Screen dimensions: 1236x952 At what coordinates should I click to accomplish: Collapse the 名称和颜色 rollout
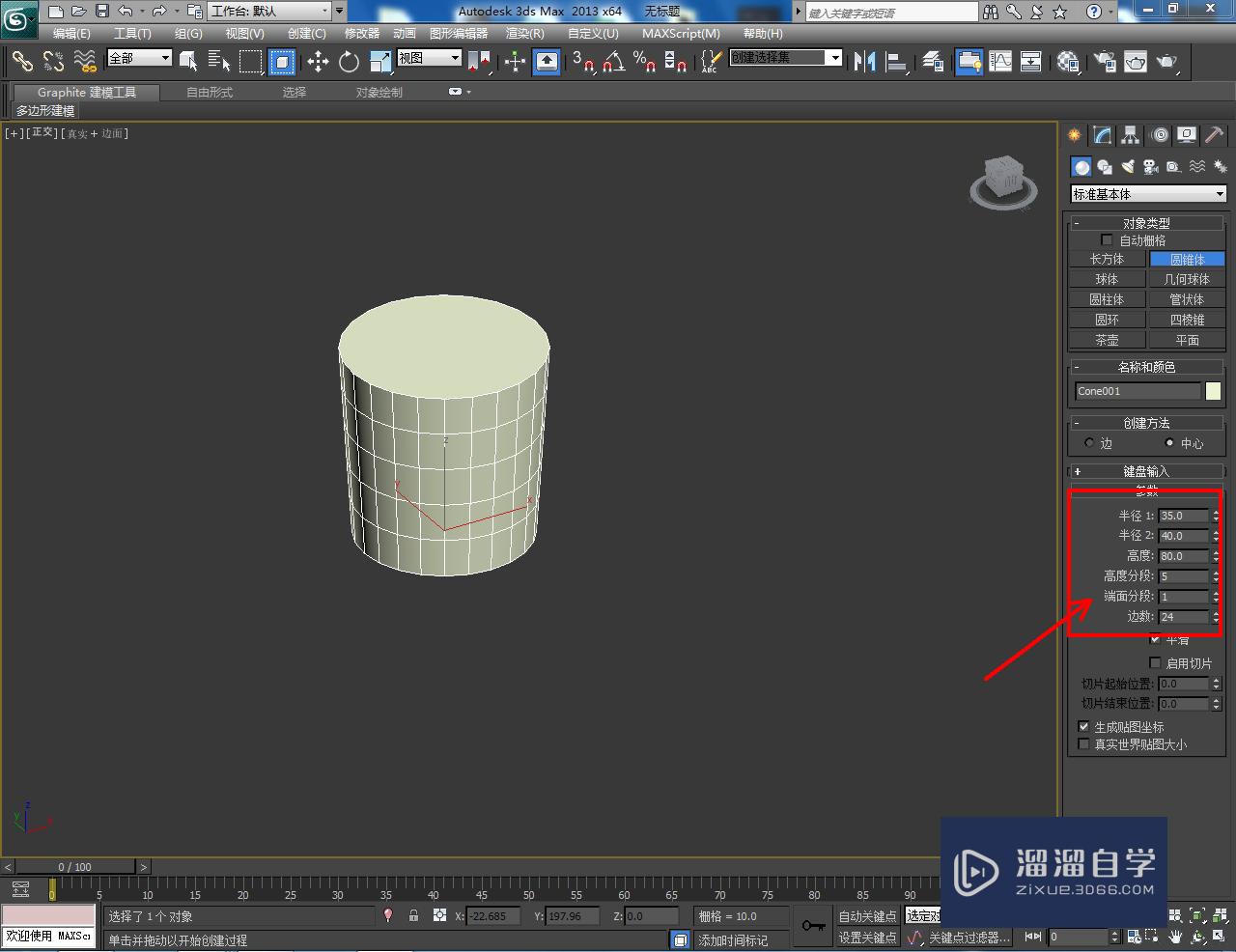click(1146, 367)
